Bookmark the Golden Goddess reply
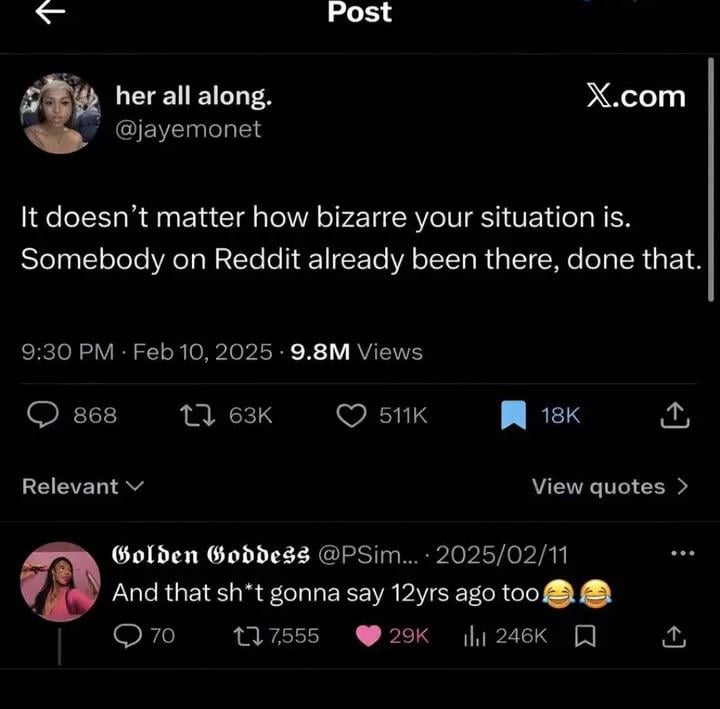Viewport: 720px width, 709px height. 586,634
